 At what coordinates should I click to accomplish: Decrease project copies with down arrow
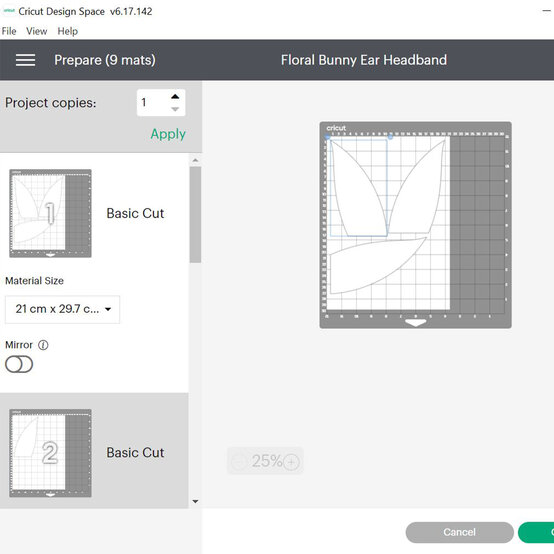pos(175,109)
